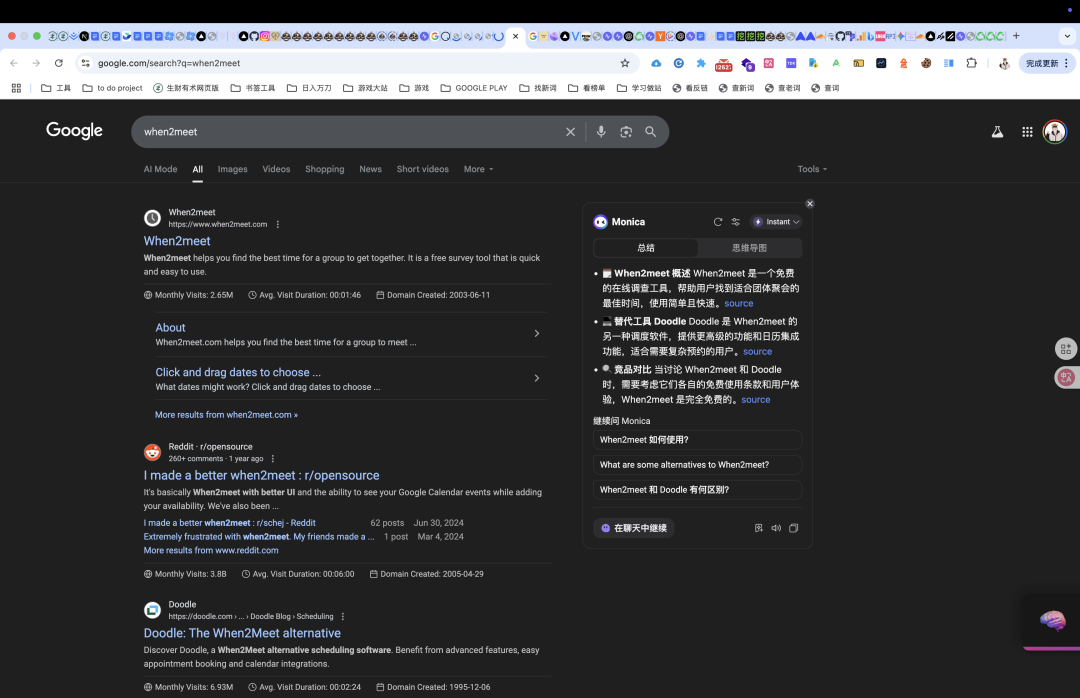Open the Google apps grid
Screen dimensions: 1080x698
[1027, 132]
